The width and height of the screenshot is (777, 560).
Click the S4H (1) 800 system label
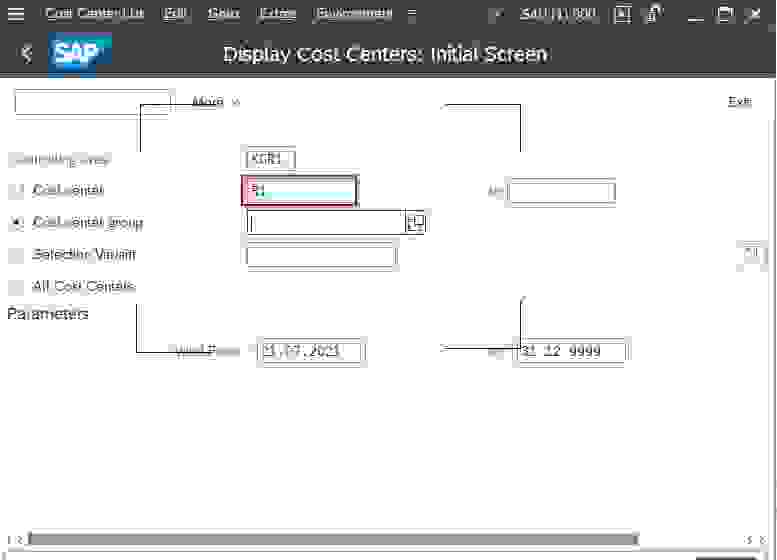click(x=558, y=14)
